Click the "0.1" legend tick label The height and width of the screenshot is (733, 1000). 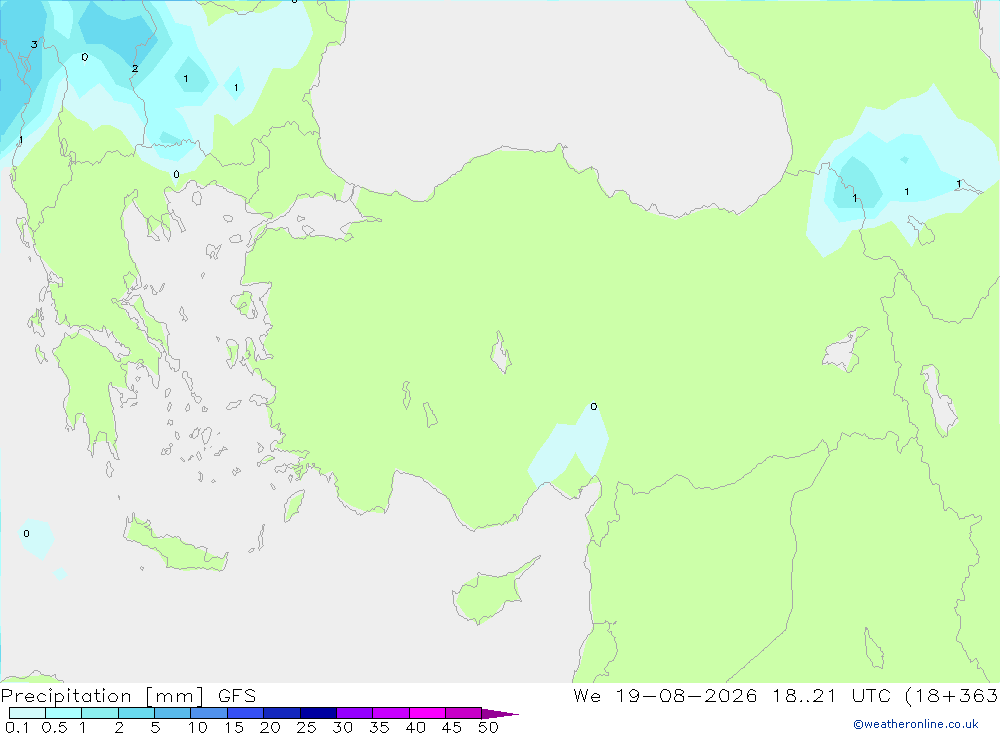(x=16, y=727)
